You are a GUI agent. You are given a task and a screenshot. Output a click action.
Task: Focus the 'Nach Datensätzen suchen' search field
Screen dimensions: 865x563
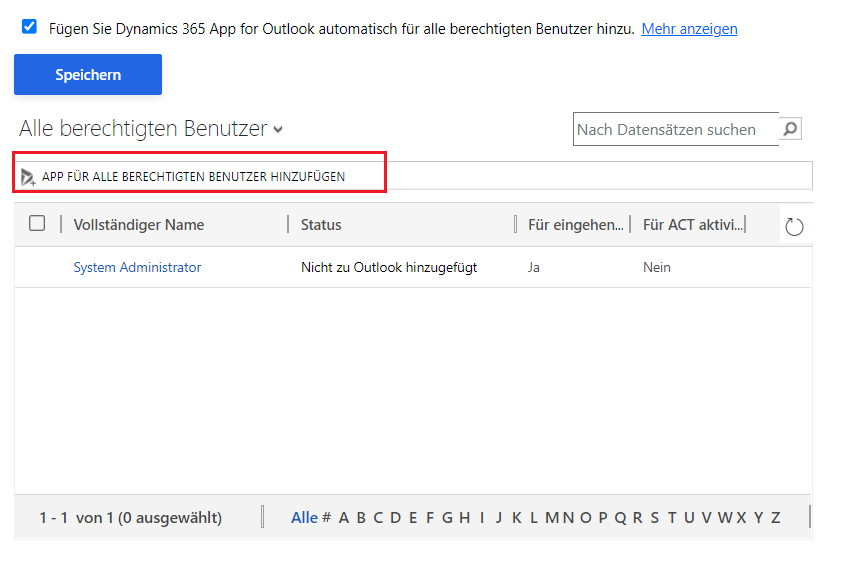(x=676, y=129)
